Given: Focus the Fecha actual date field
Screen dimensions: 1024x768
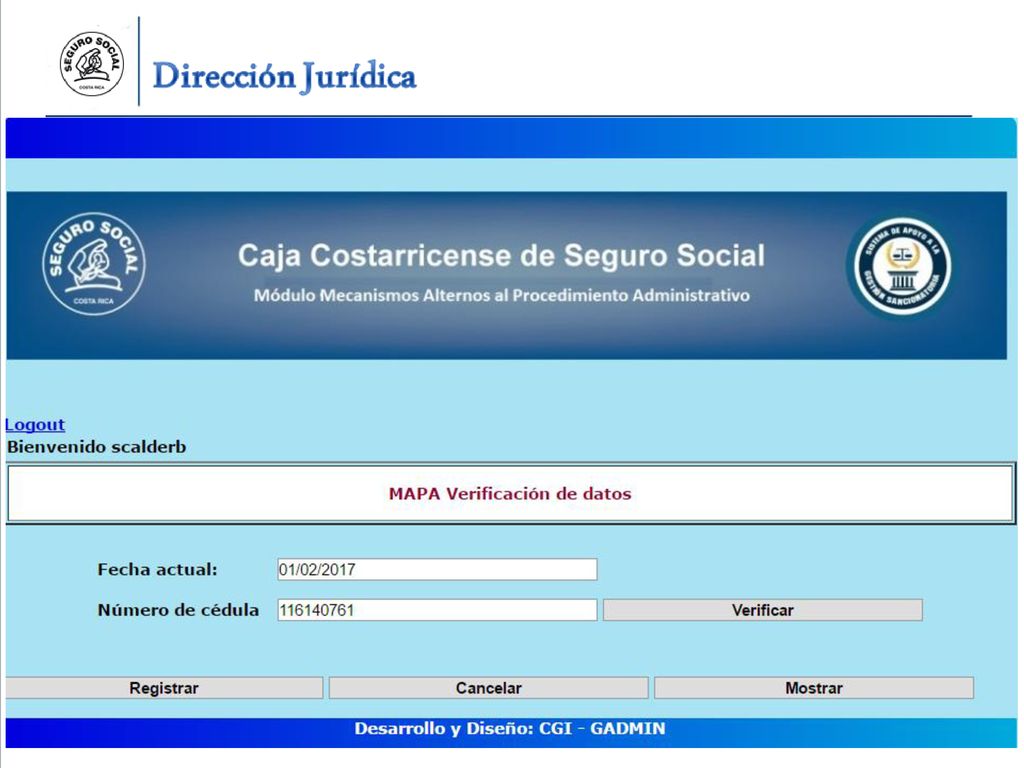Looking at the screenshot, I should click(437, 569).
